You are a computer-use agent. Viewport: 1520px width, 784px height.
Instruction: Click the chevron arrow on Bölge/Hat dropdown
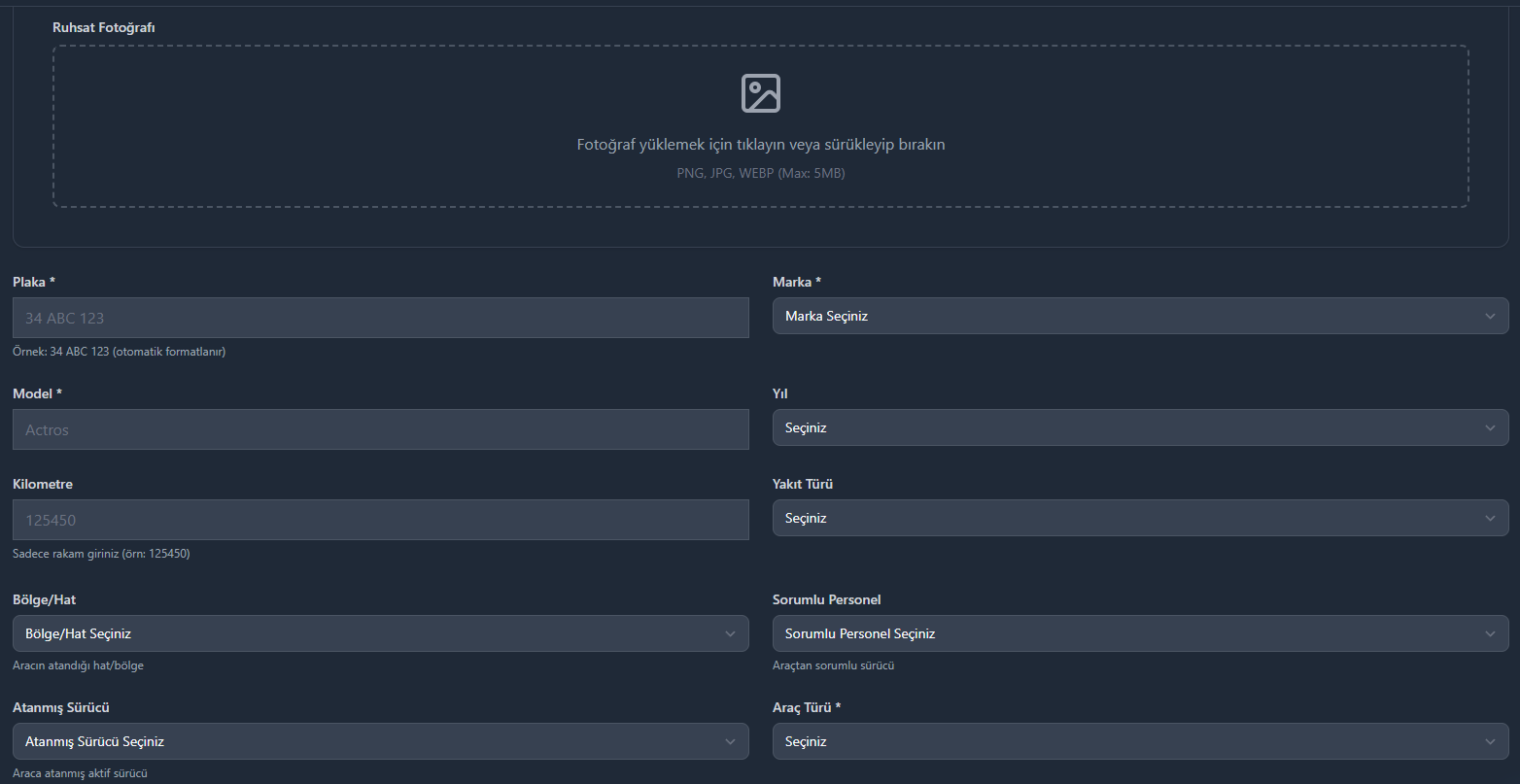point(730,633)
